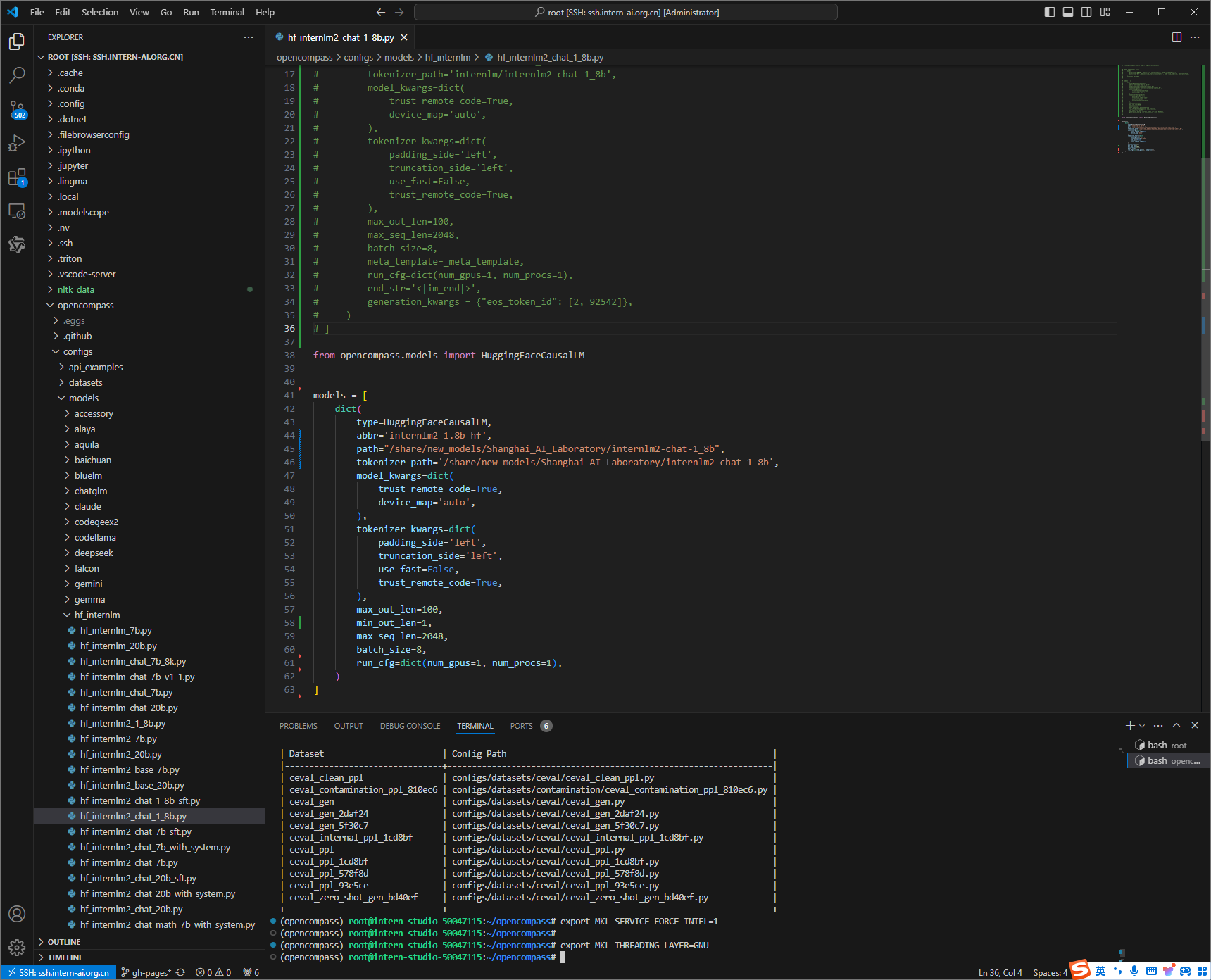Toggle Primary Side Bar layout
The image size is (1211, 980).
point(1050,12)
